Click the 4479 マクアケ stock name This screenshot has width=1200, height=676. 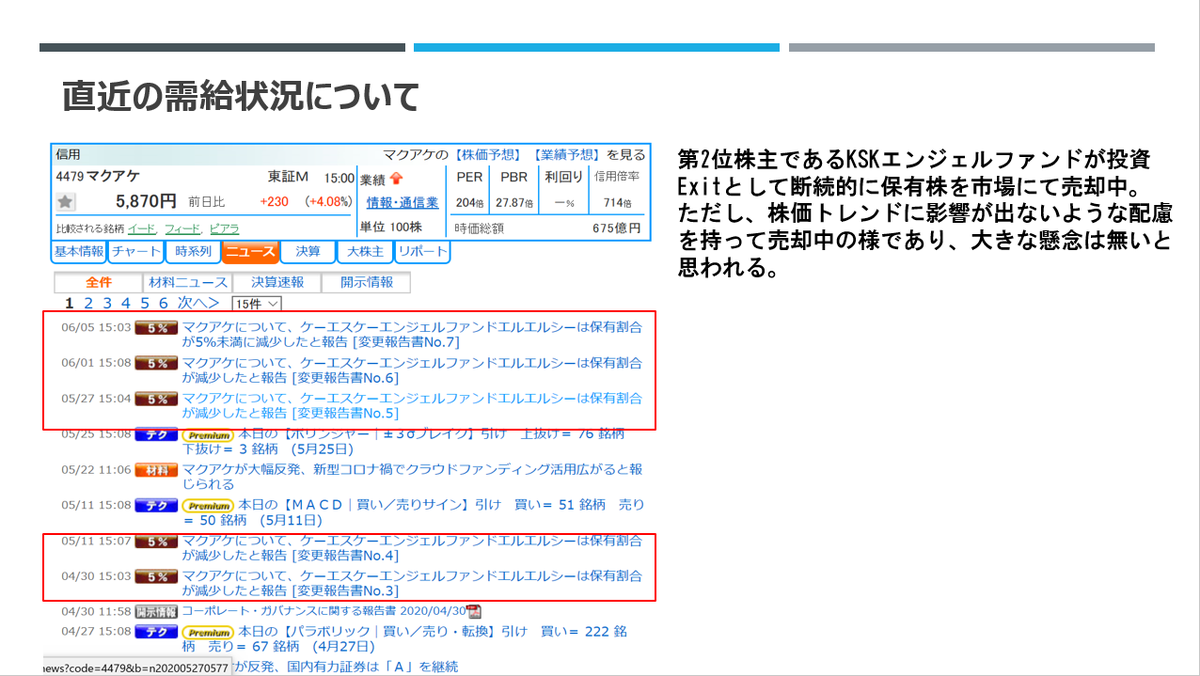pyautogui.click(x=97, y=177)
